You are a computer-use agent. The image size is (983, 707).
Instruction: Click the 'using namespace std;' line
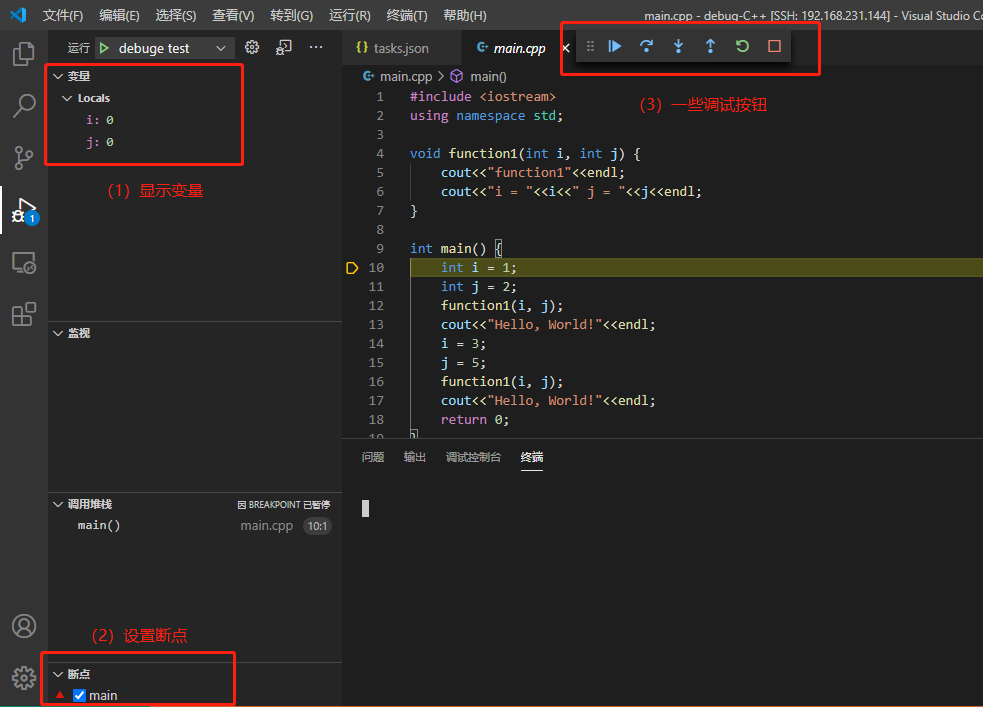click(486, 116)
